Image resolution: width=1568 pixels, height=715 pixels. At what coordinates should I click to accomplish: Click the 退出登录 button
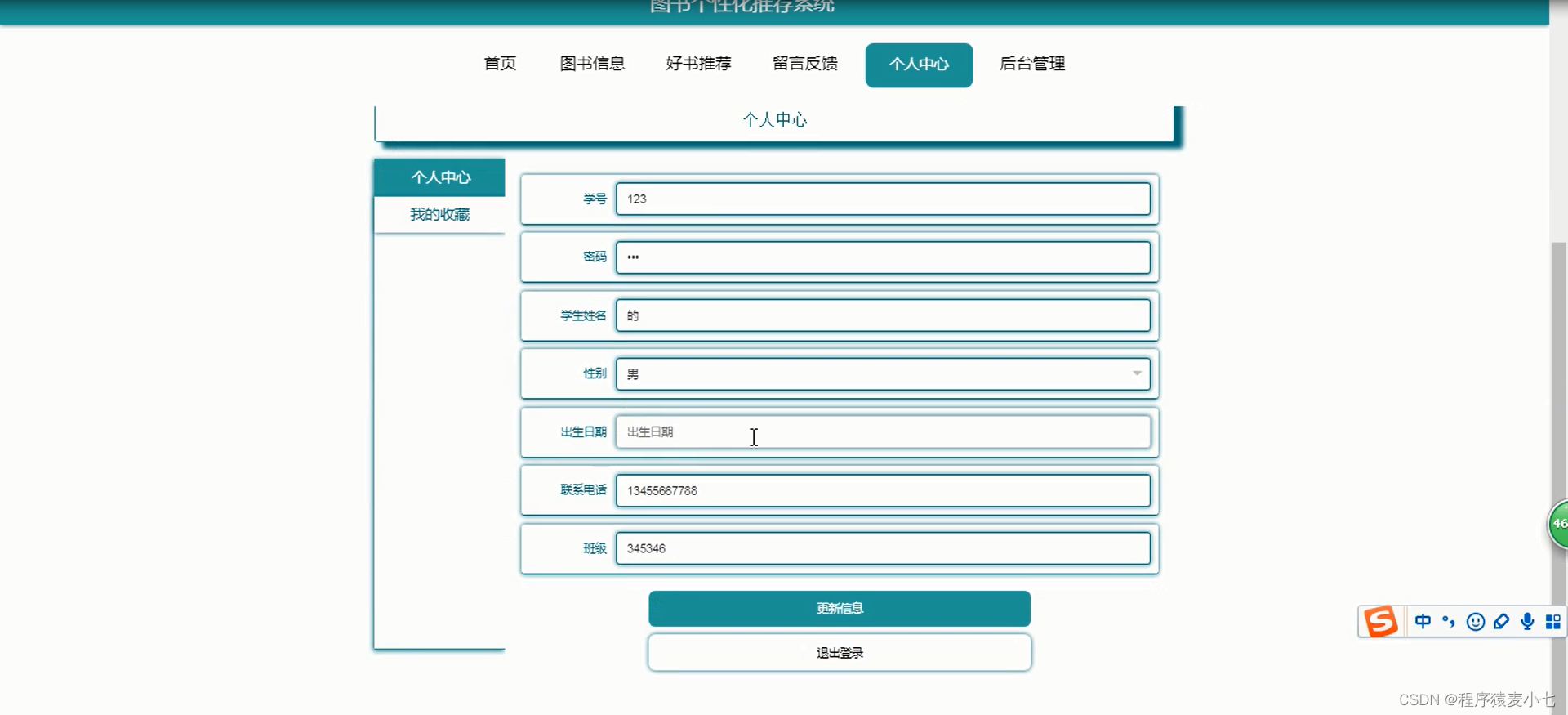pyautogui.click(x=840, y=652)
